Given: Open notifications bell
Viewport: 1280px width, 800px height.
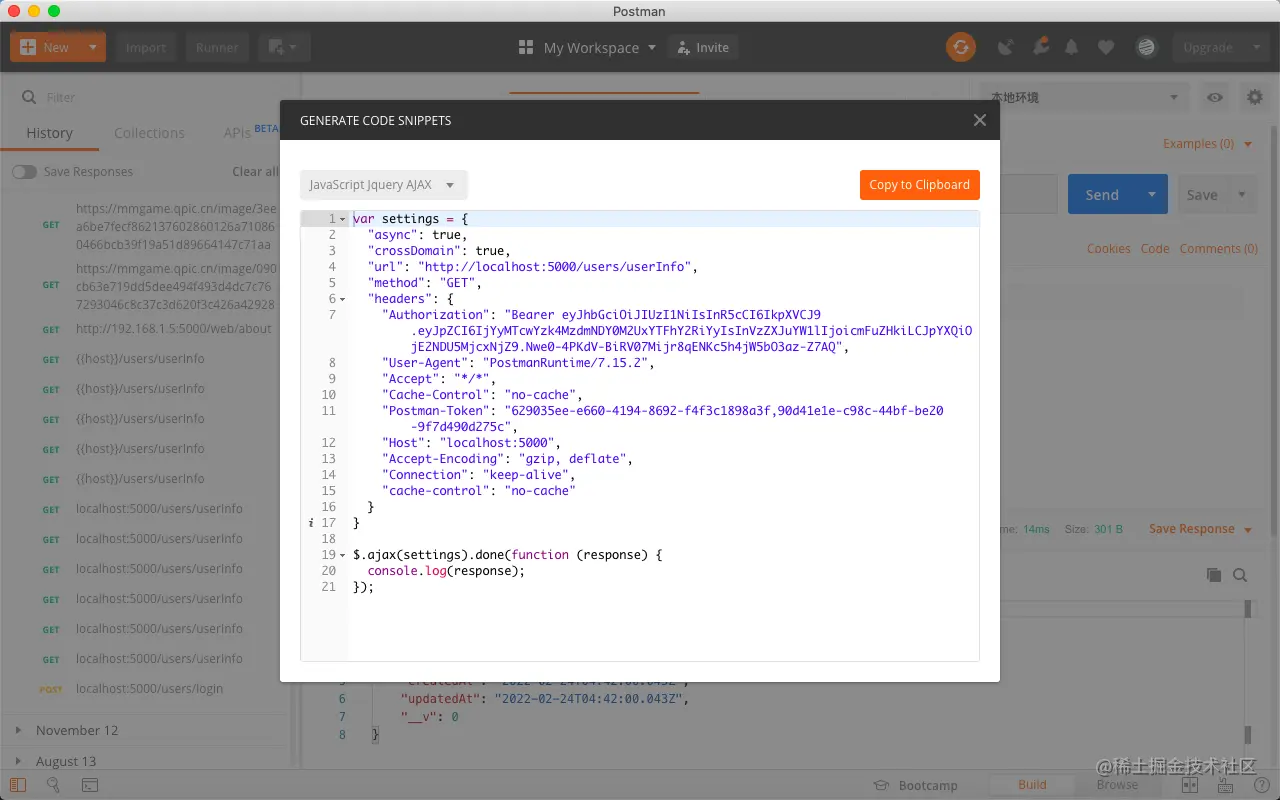Looking at the screenshot, I should (1072, 47).
